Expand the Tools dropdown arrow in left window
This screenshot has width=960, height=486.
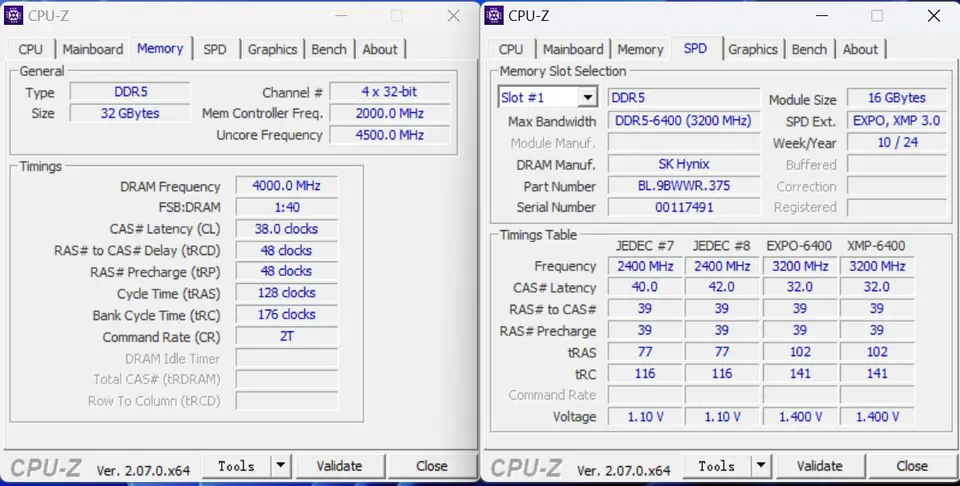click(x=280, y=466)
